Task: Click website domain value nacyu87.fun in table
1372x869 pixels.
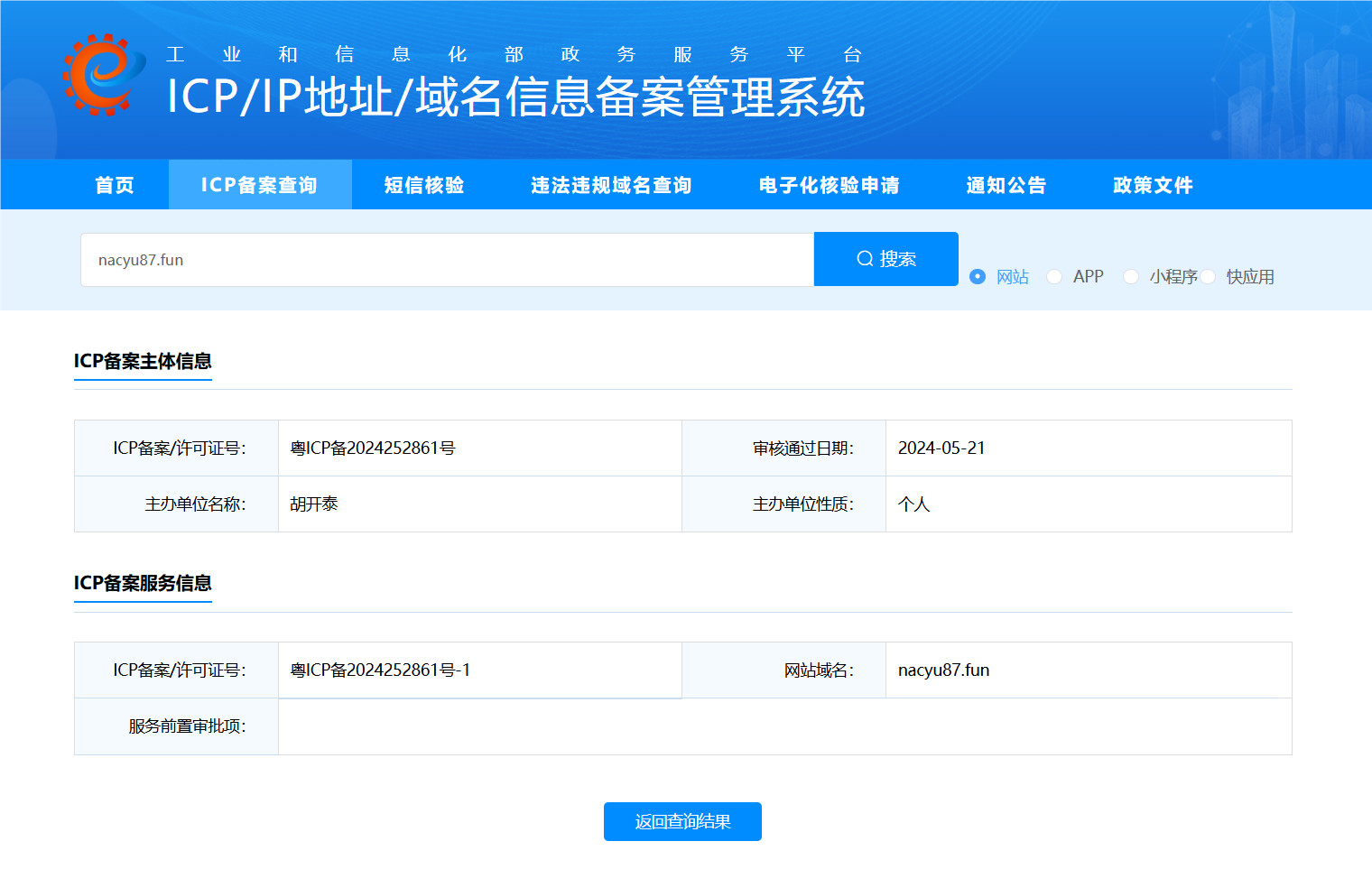Action: 943,670
